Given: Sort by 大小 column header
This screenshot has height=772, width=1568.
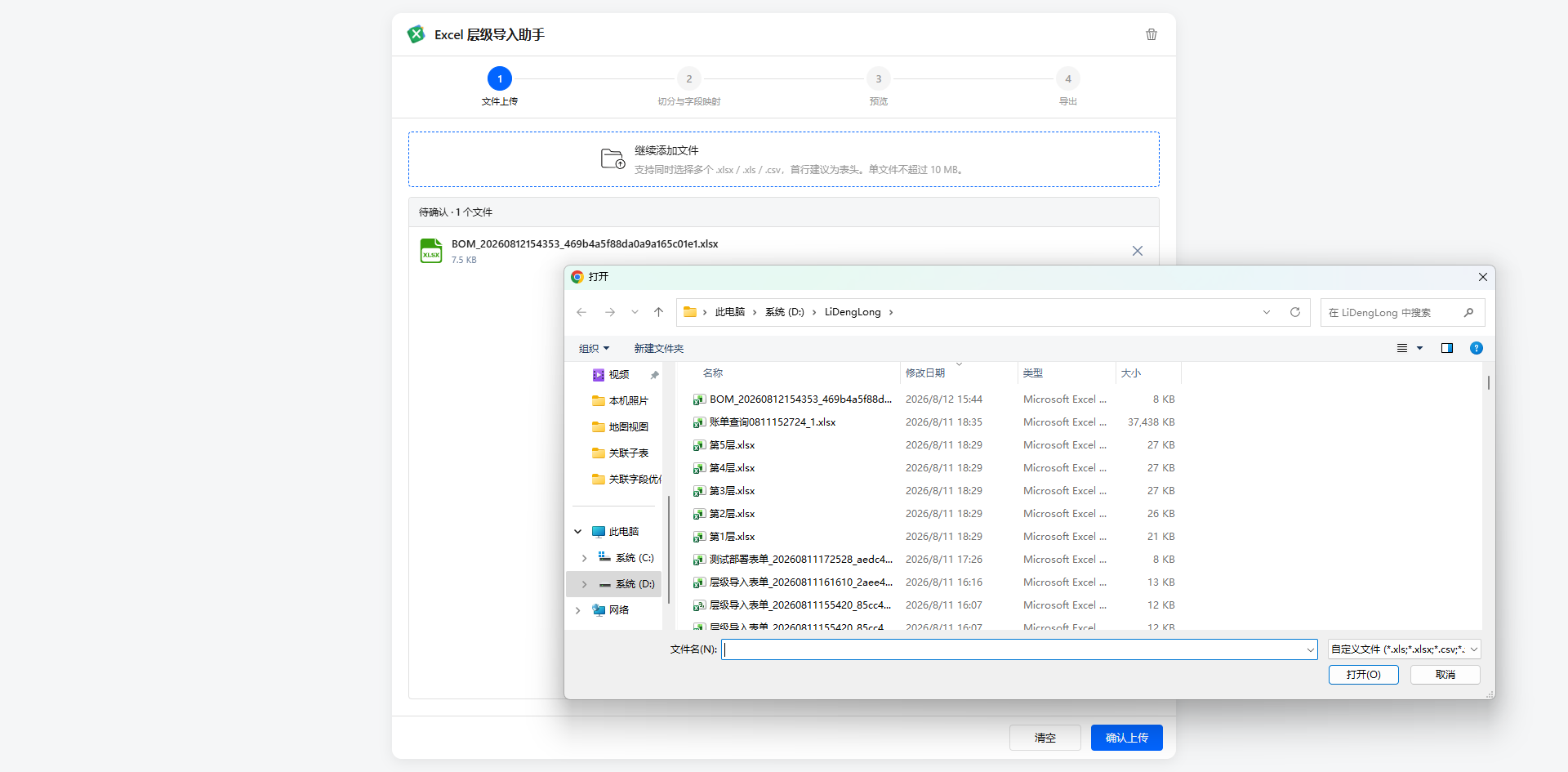Looking at the screenshot, I should click(1131, 373).
